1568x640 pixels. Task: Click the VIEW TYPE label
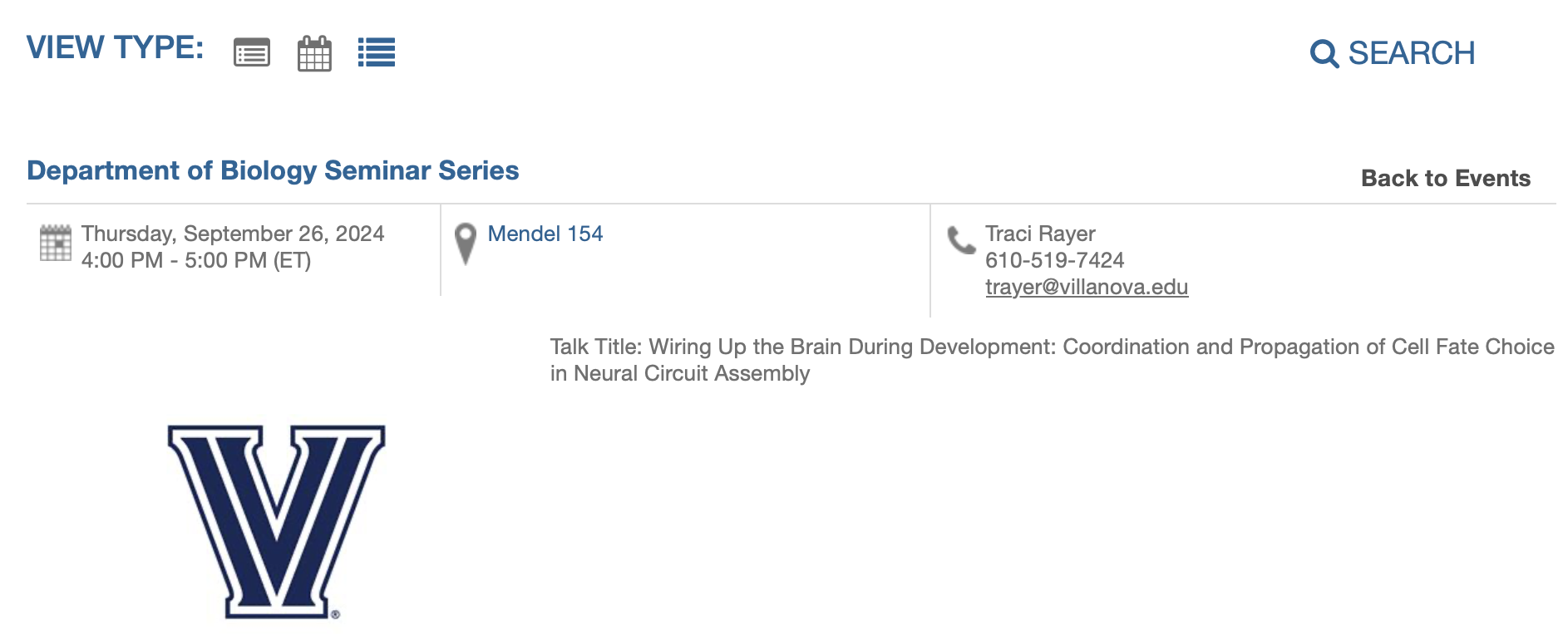pyautogui.click(x=115, y=47)
